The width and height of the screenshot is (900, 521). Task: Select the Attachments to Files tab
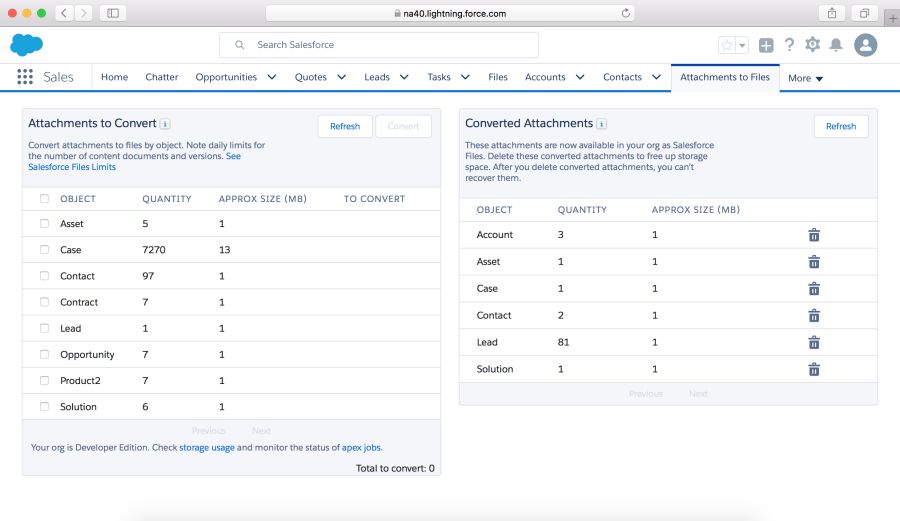pos(725,77)
